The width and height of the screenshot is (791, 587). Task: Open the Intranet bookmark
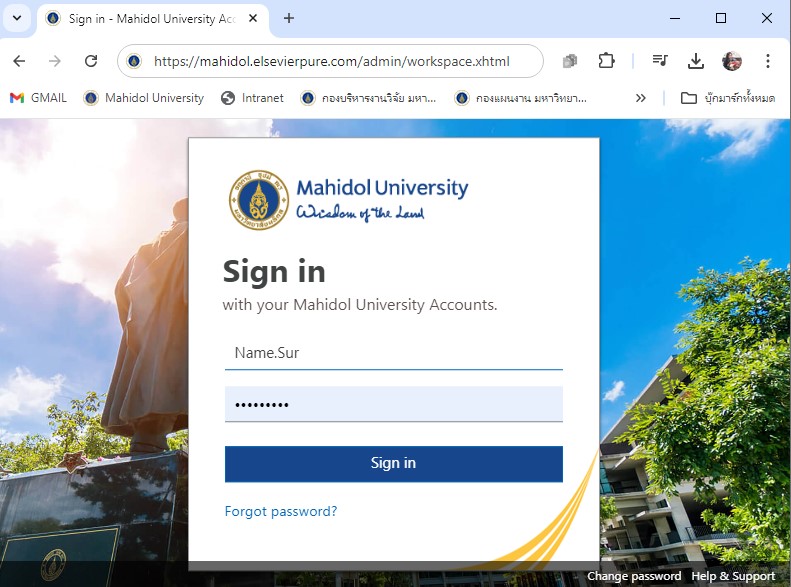[x=252, y=98]
